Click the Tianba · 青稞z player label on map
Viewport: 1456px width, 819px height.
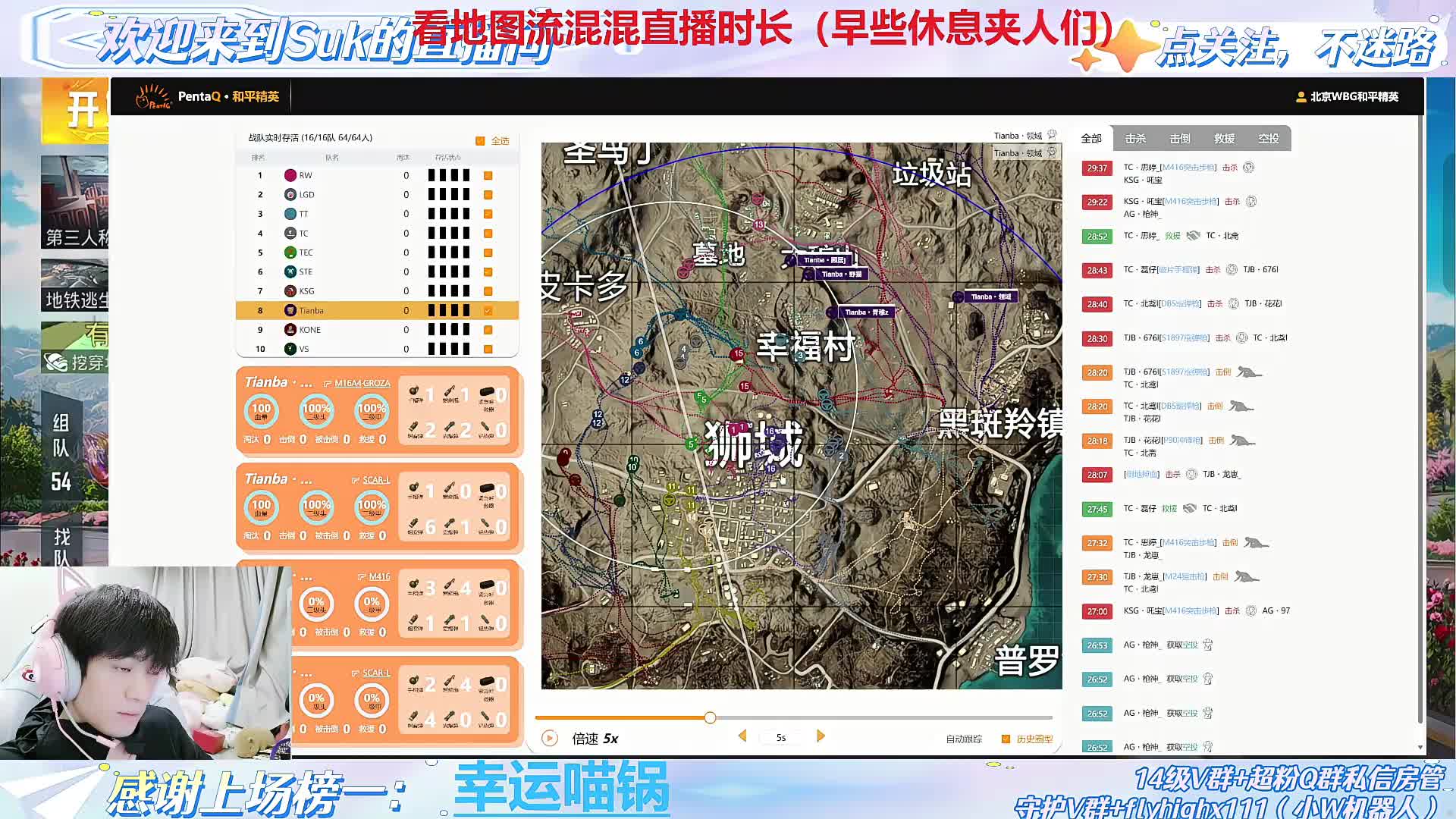867,312
